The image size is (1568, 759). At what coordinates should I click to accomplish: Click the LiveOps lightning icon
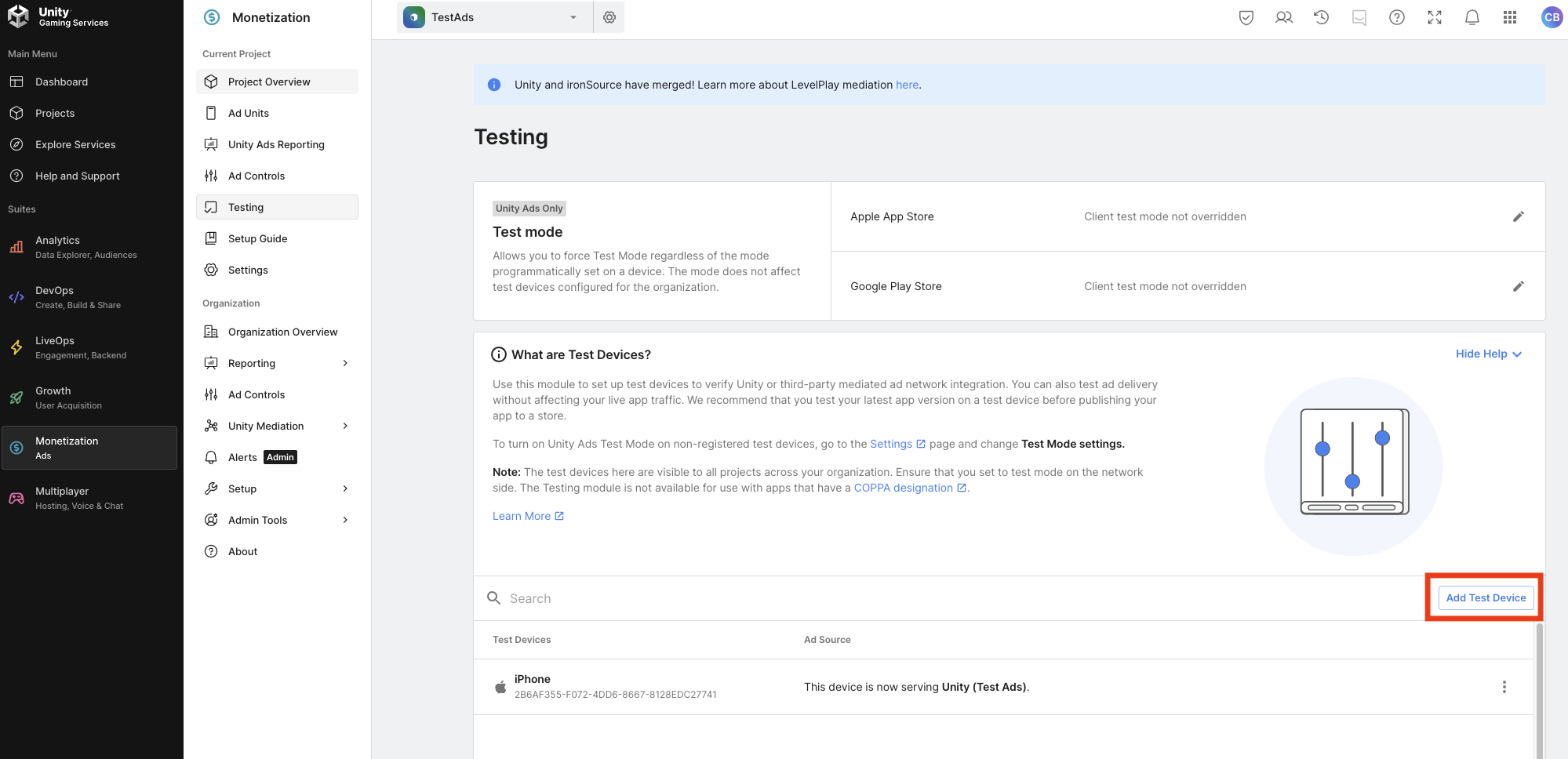[x=16, y=347]
